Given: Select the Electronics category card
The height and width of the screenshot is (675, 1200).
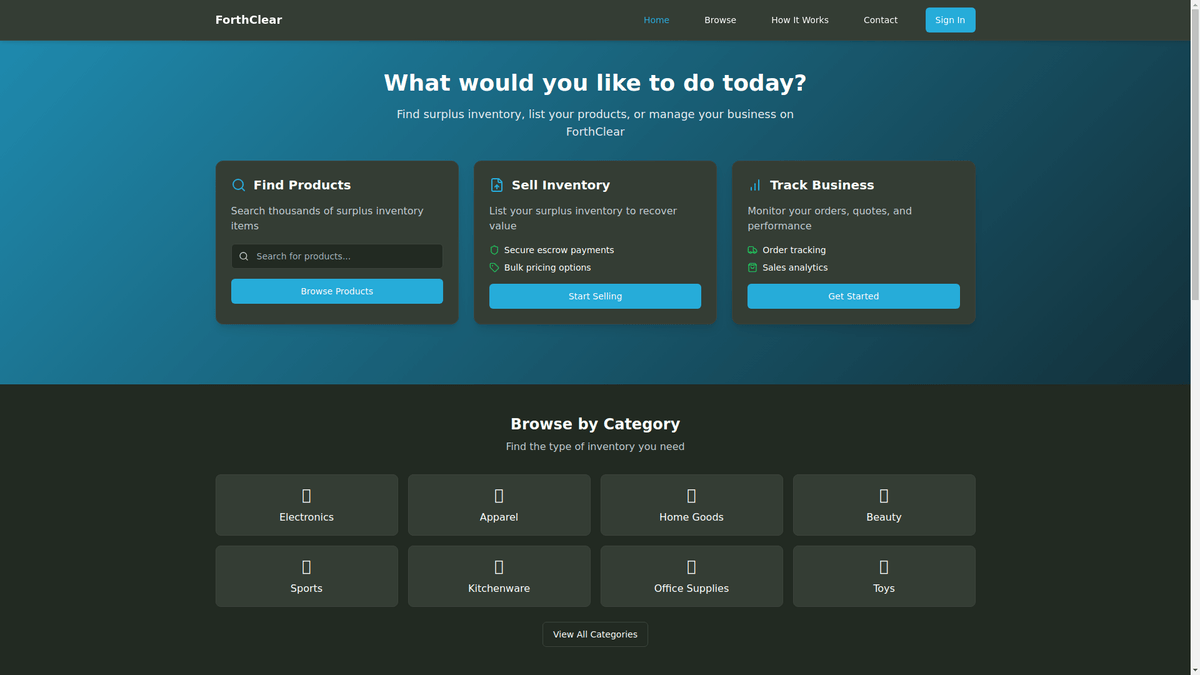Looking at the screenshot, I should pos(306,505).
